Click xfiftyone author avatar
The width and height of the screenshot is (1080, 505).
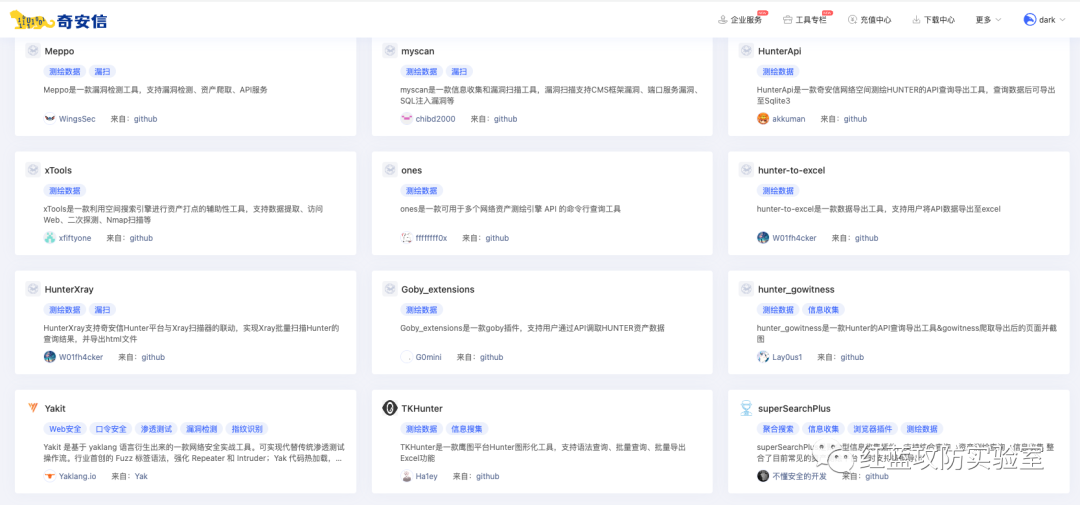(50, 238)
